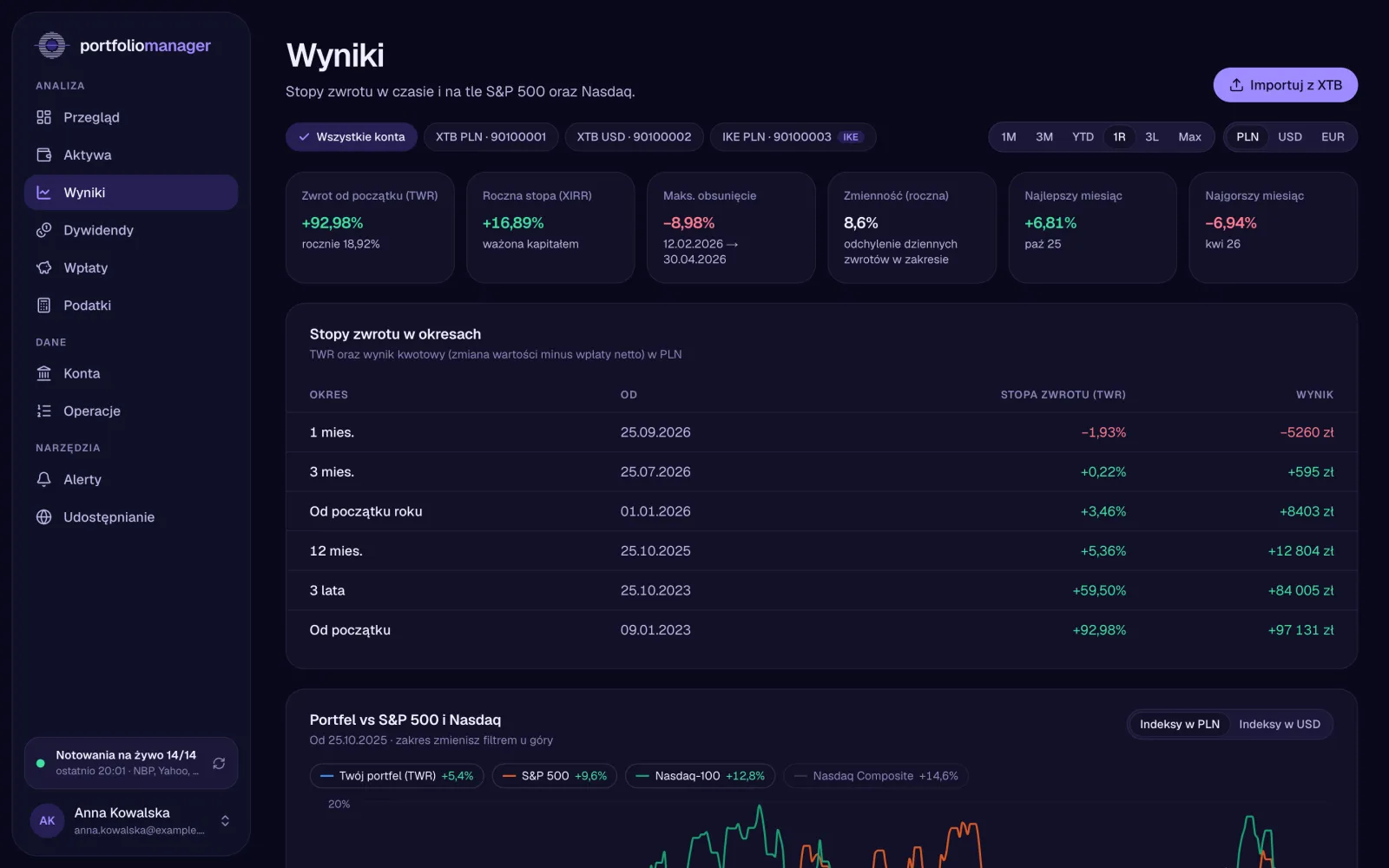
Task: Toggle the Wszystkie konta filter chip
Action: (352, 137)
